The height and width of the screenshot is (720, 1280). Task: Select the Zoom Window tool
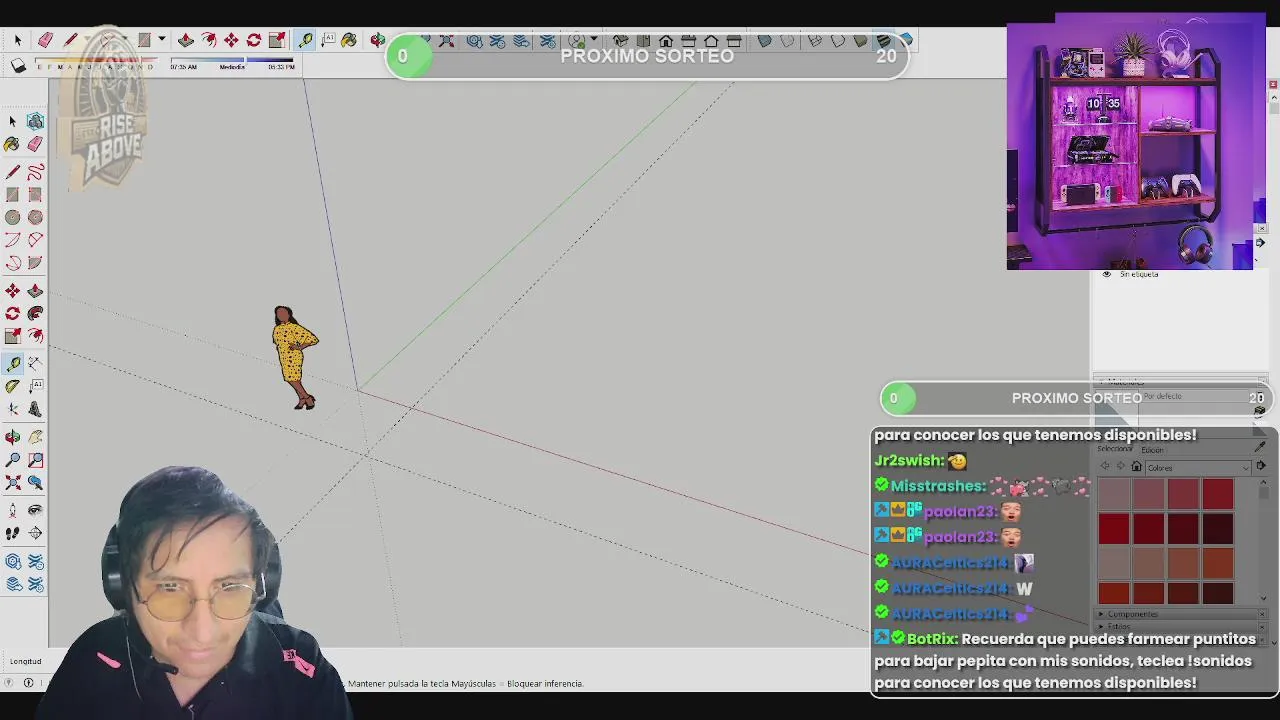35,460
